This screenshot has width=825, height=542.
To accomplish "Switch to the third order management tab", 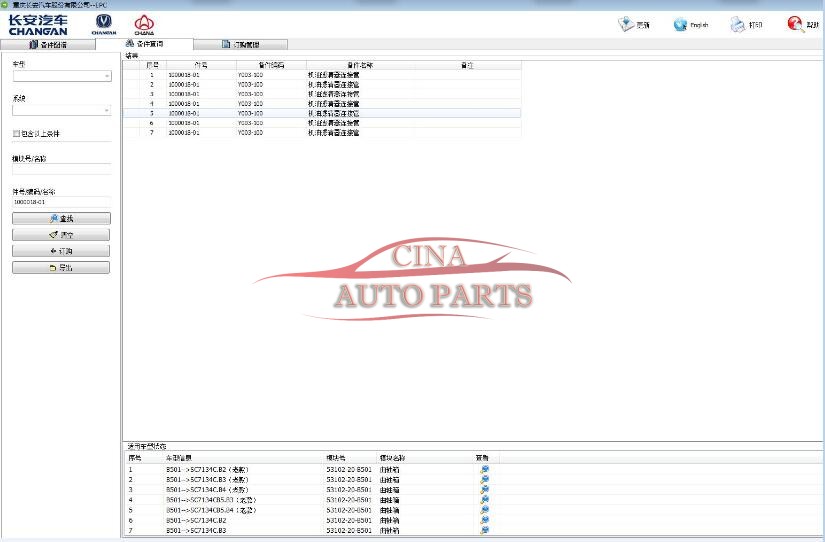I will pos(240,45).
